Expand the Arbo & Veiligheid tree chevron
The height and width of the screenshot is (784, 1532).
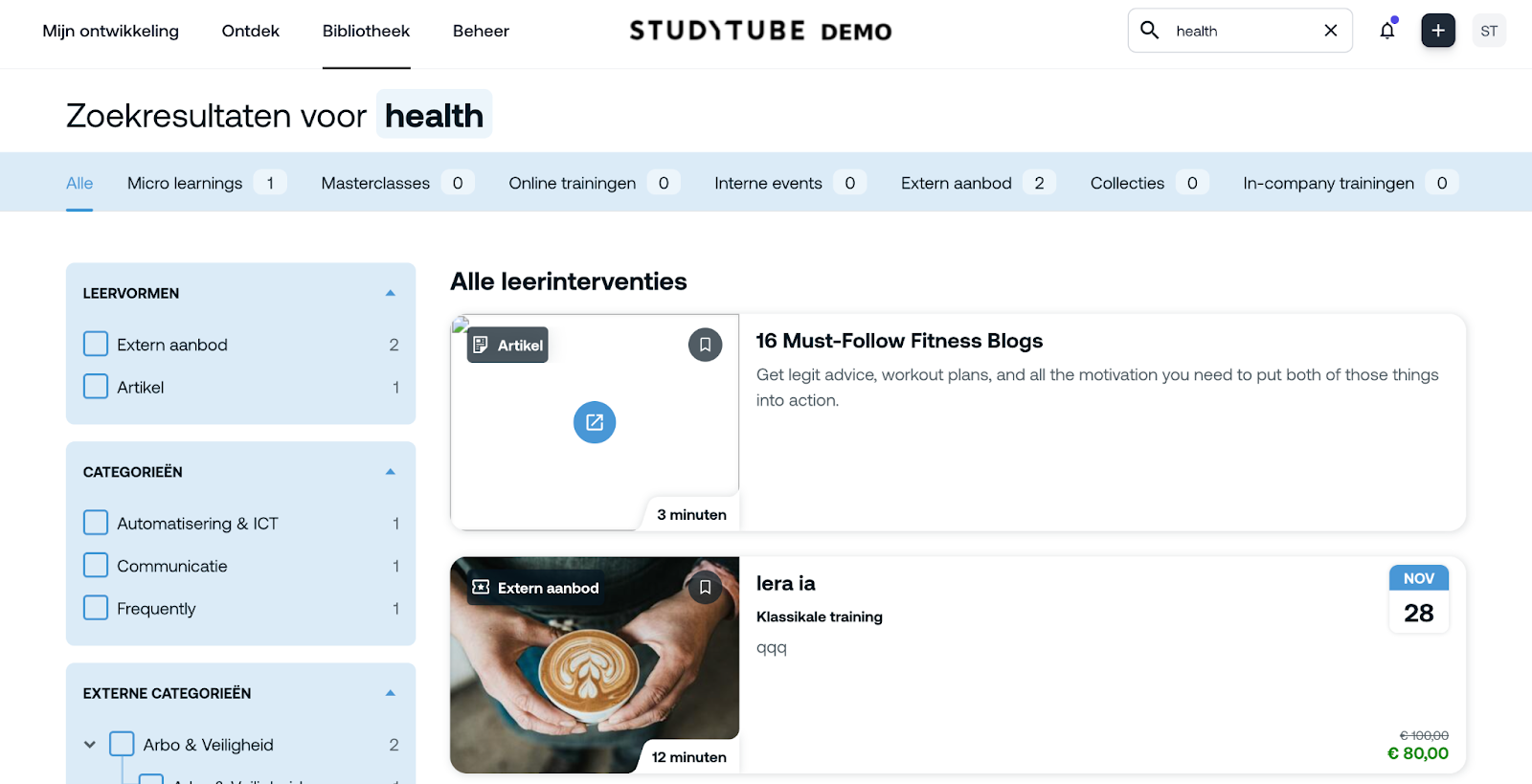click(90, 745)
